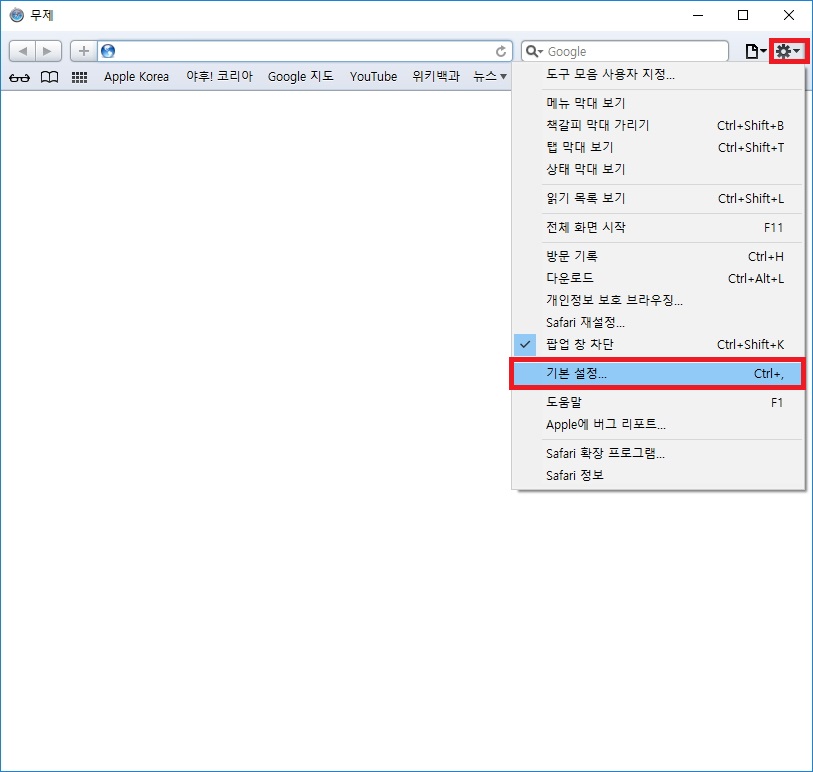Go back with the left arrow button
Screen dimensions: 813x772
click(x=23, y=51)
